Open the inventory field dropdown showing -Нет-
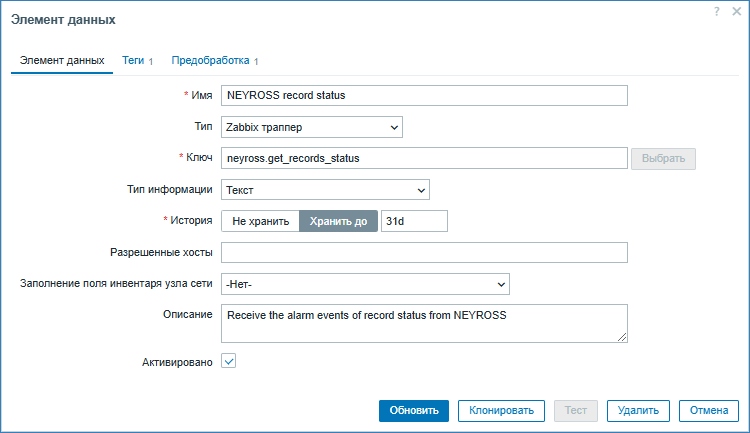Viewport: 750px width, 433px height. click(x=365, y=284)
